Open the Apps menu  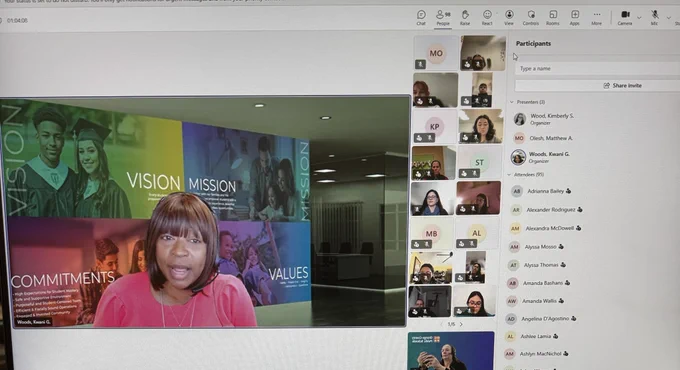tap(575, 18)
